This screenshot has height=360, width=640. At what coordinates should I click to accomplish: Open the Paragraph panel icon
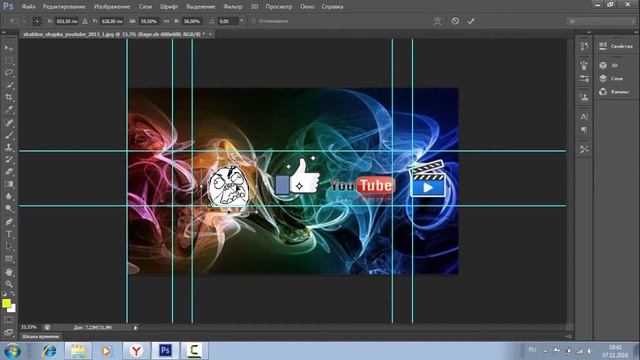(584, 130)
